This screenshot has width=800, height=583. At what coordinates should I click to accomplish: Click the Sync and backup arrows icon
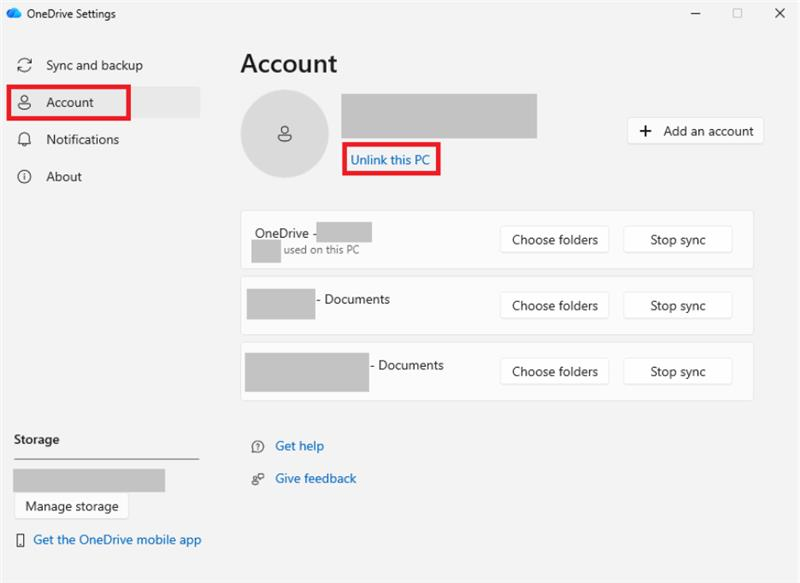point(24,65)
